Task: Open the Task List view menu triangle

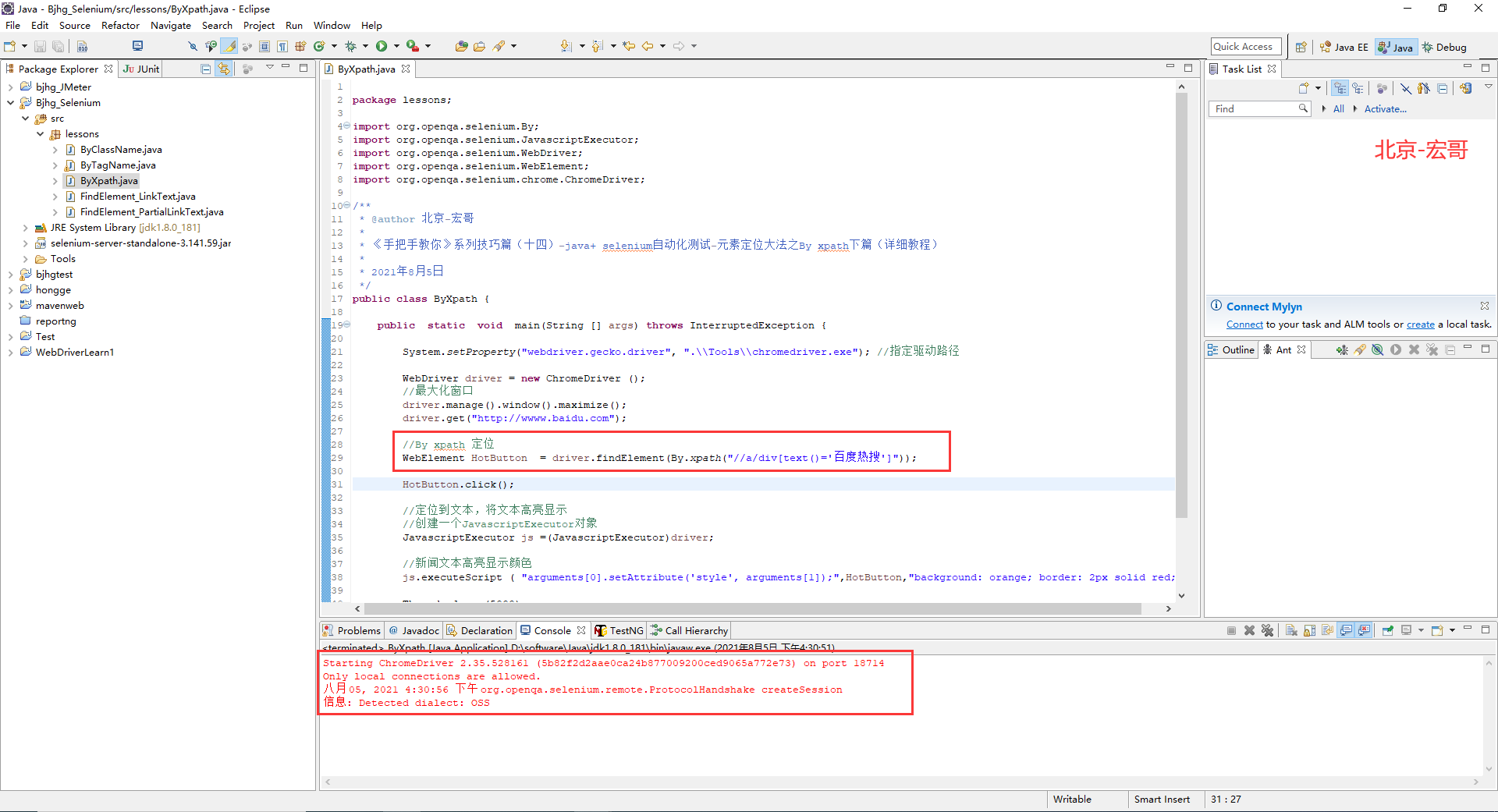Action: (1488, 87)
